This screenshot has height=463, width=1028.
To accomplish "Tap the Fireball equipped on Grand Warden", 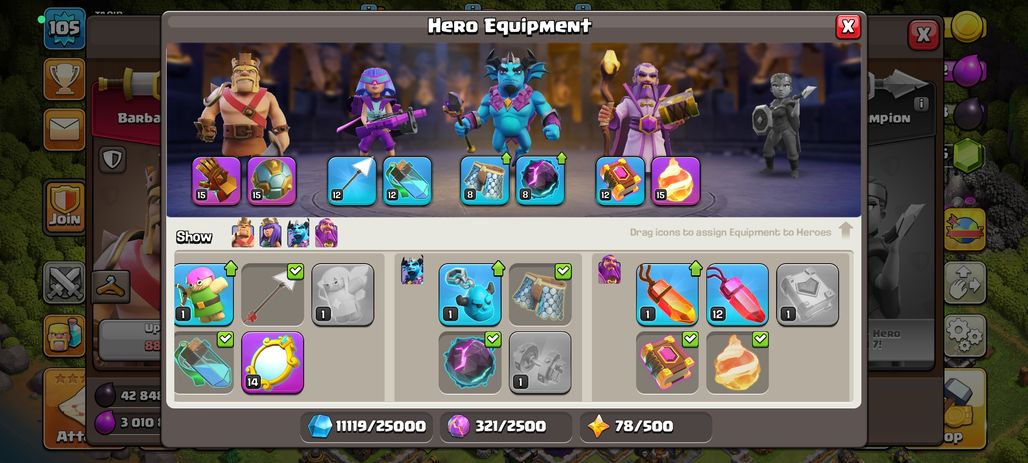I will (675, 181).
